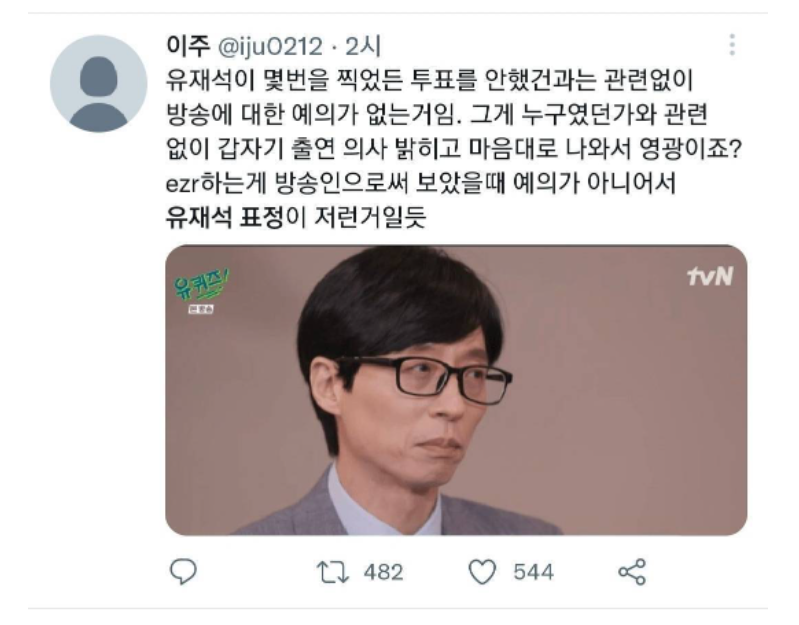Click the line starting 방송에 대한 예의가
The width and height of the screenshot is (799, 625).
tap(437, 115)
